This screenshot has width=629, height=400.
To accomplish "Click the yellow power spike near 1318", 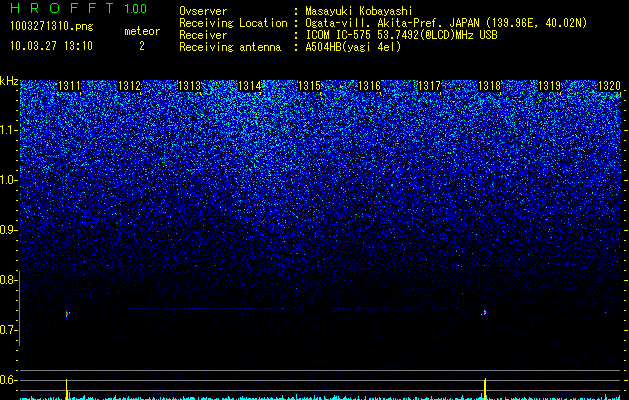I will [x=485, y=388].
